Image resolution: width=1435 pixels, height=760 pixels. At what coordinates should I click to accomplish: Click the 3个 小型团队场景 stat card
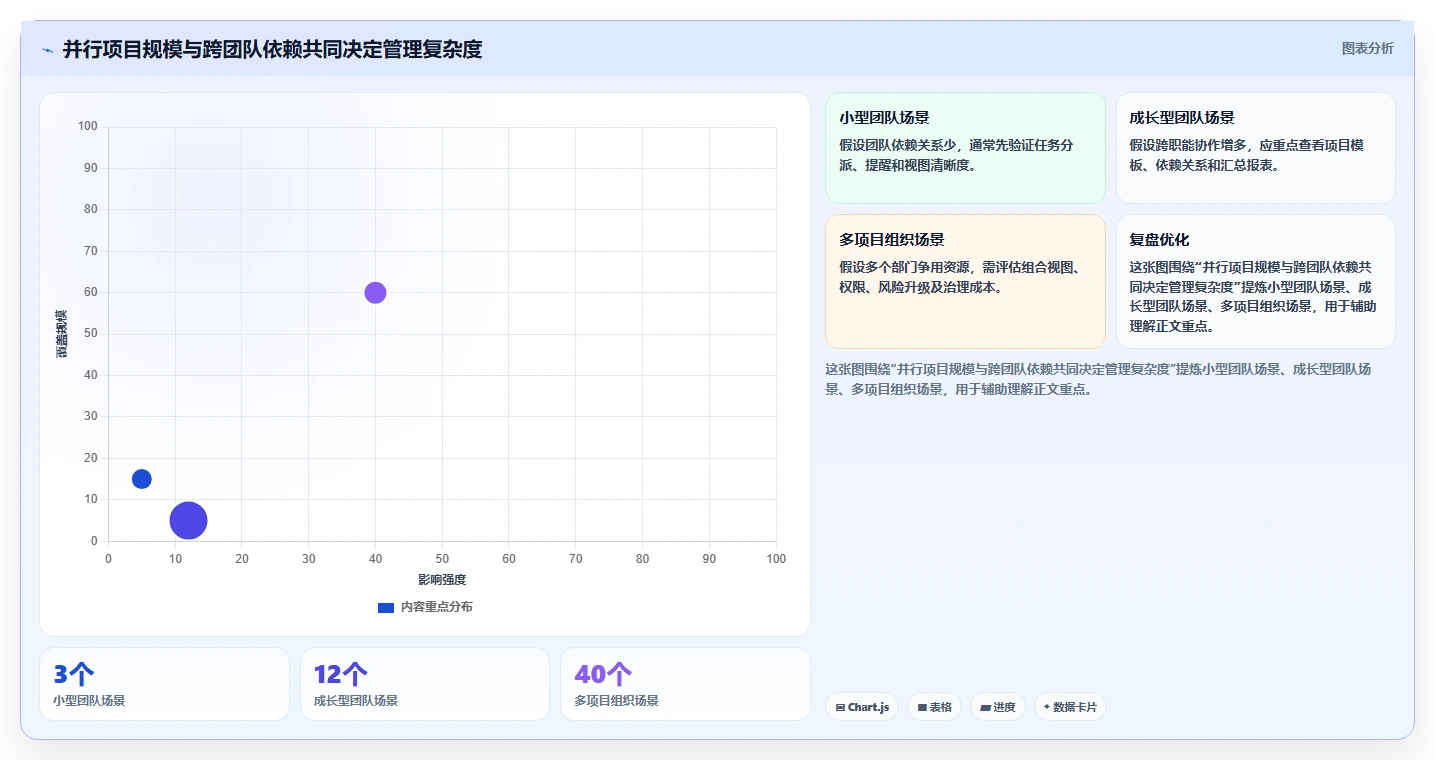click(x=164, y=684)
